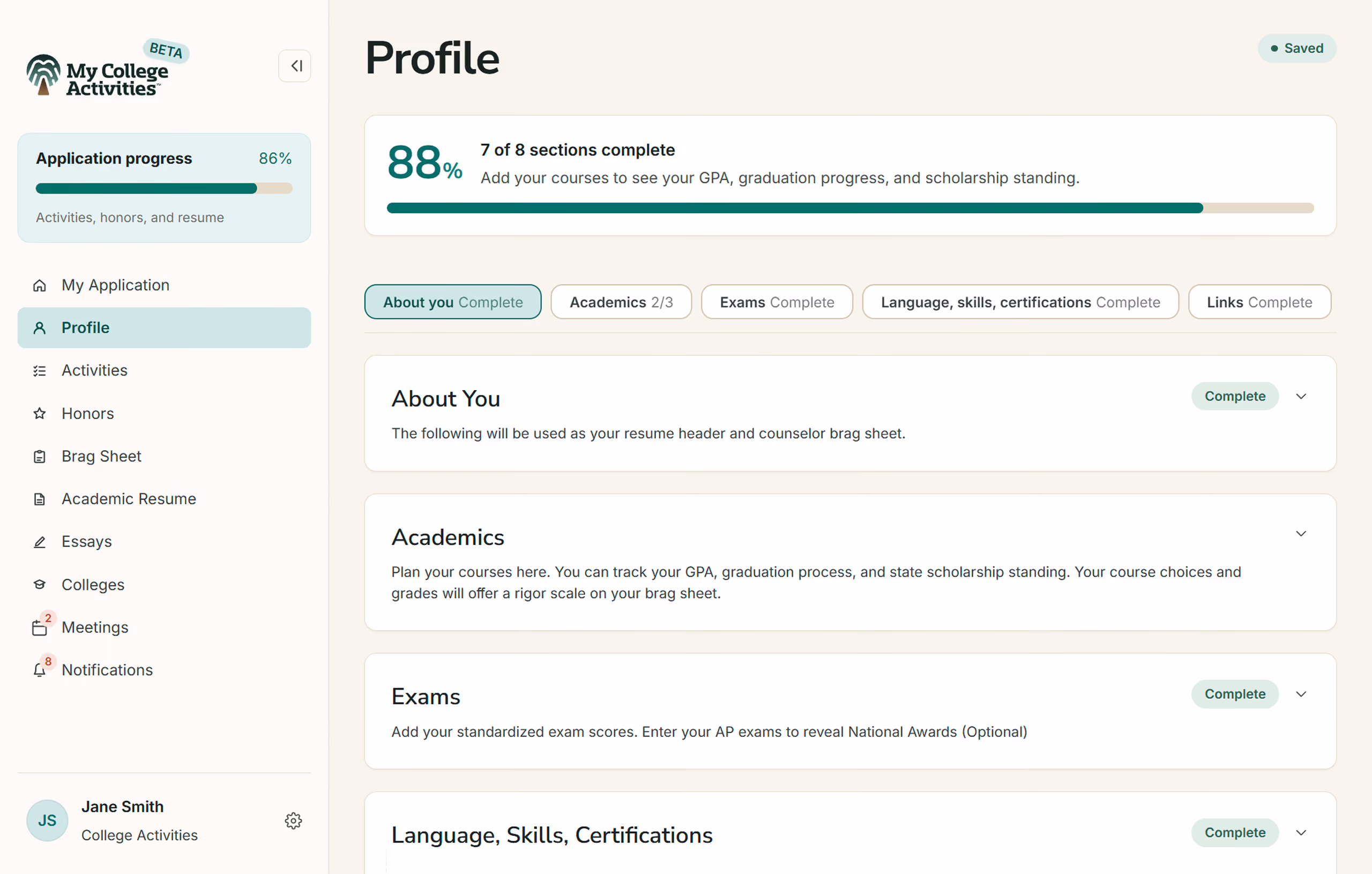This screenshot has width=1372, height=874.
Task: Click the Exams section heading
Action: 426,697
